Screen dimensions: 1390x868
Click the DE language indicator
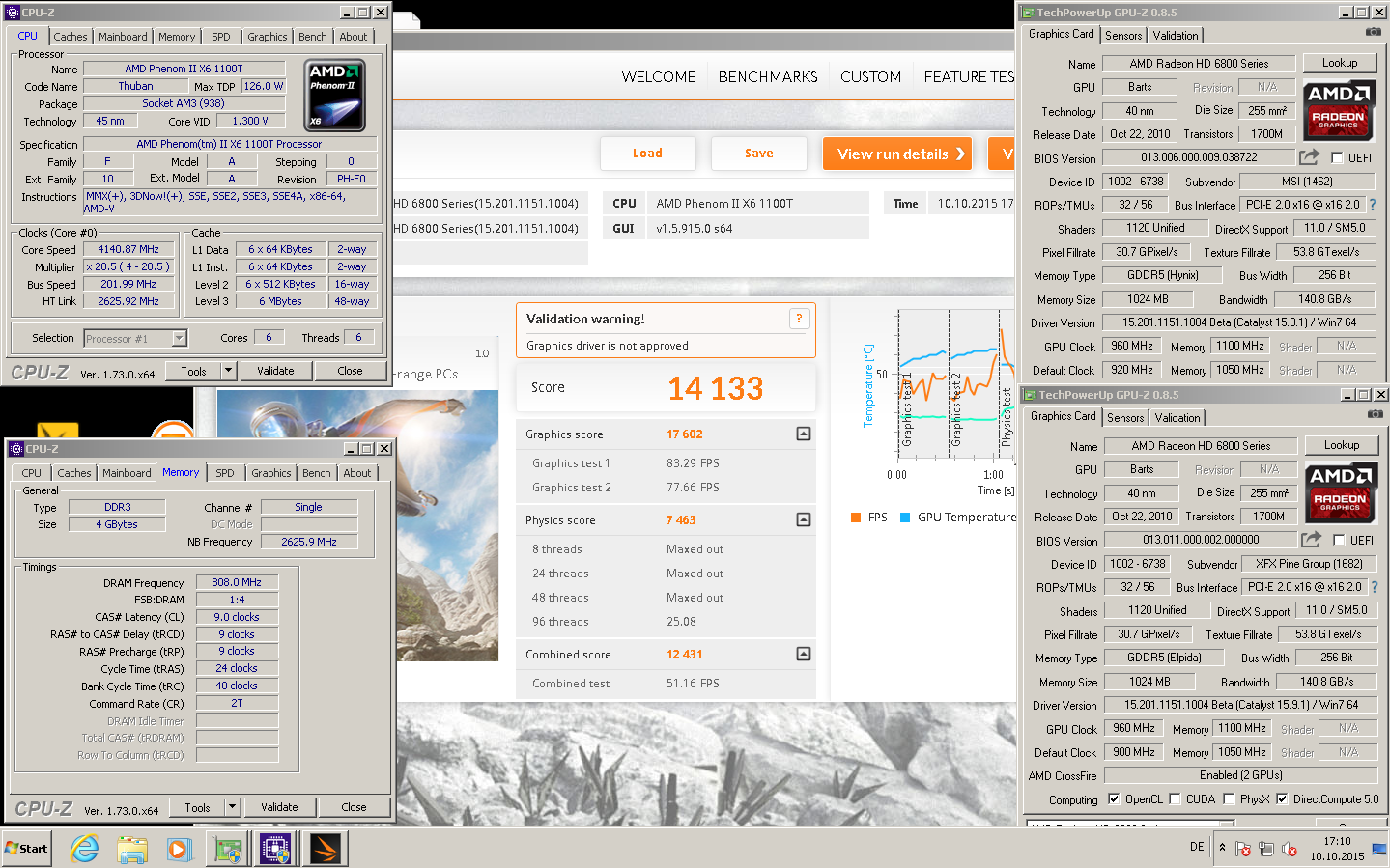coord(1197,847)
